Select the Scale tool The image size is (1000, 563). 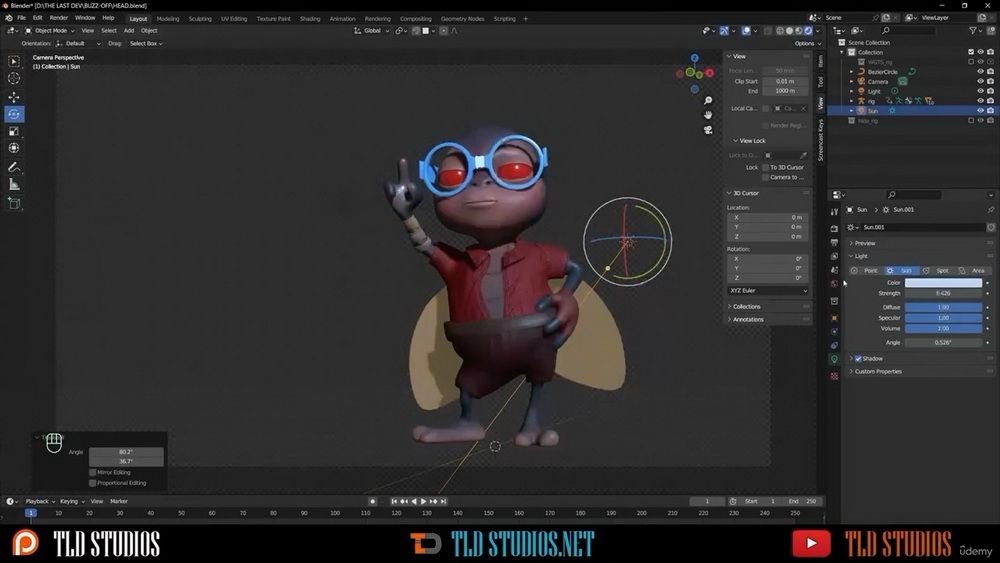point(14,131)
